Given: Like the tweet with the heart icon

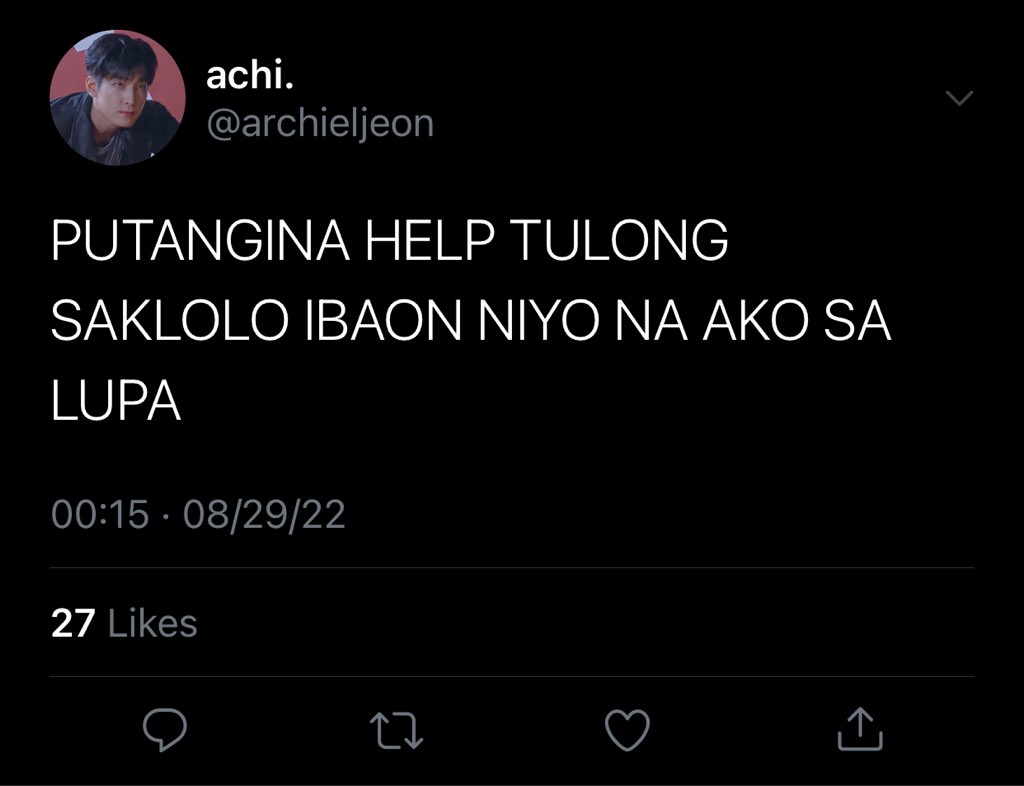Looking at the screenshot, I should (x=628, y=729).
